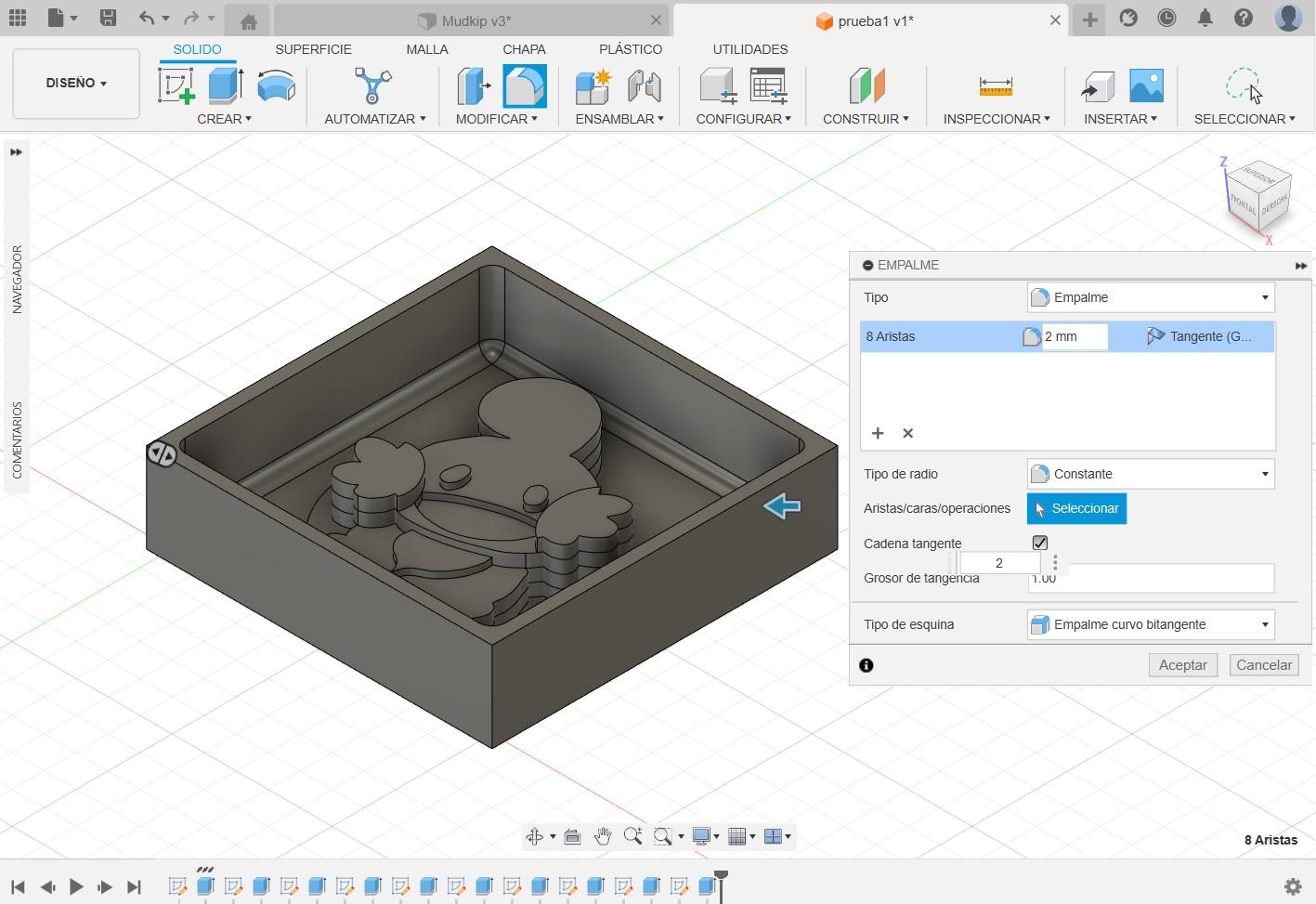Open the ENSAMBLAR dropdown menu

[x=619, y=119]
